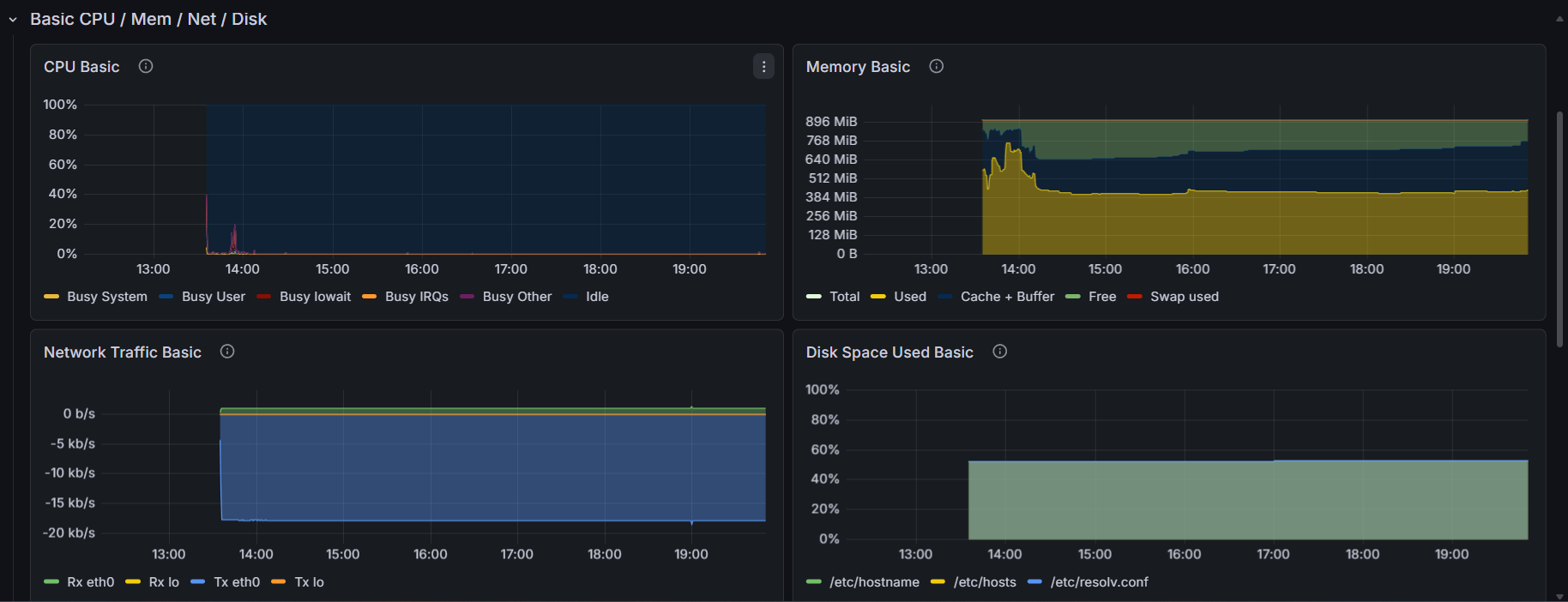Toggle the Swap used legend series
The image size is (1568, 602).
[1185, 297]
